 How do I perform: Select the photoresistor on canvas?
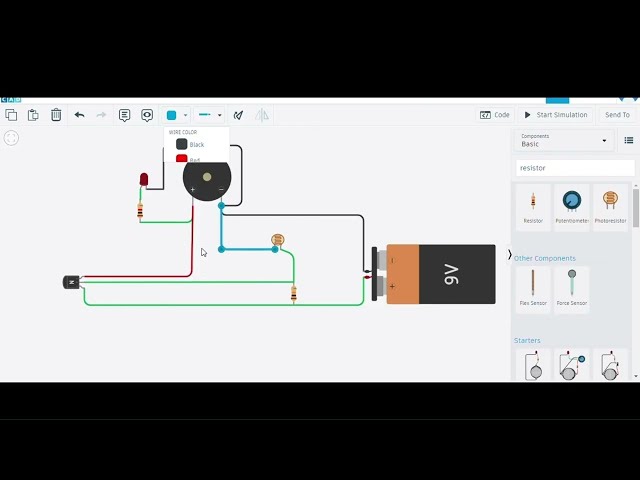pos(278,239)
